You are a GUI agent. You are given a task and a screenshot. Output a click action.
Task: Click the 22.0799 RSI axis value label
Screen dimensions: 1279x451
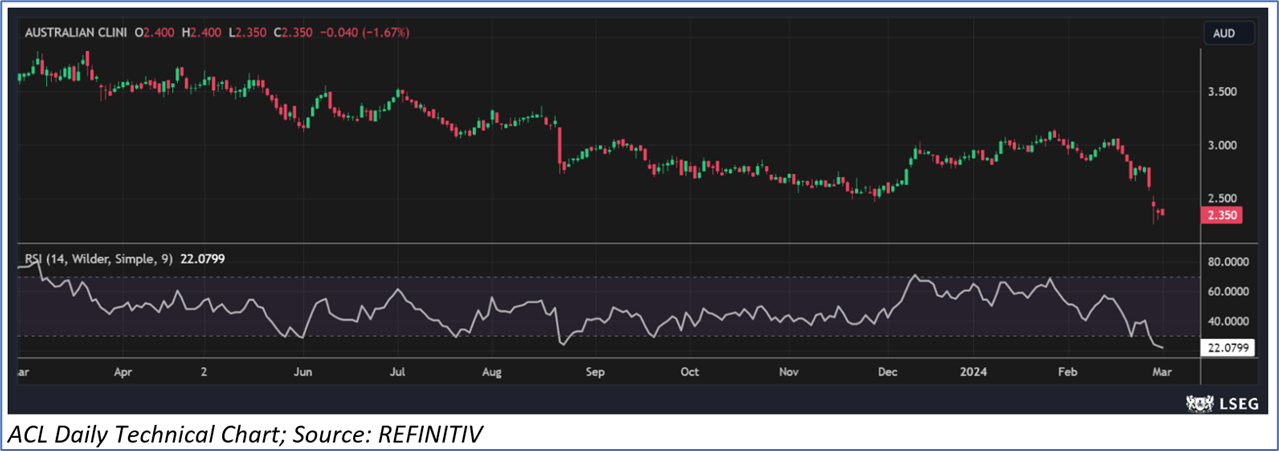(1228, 349)
